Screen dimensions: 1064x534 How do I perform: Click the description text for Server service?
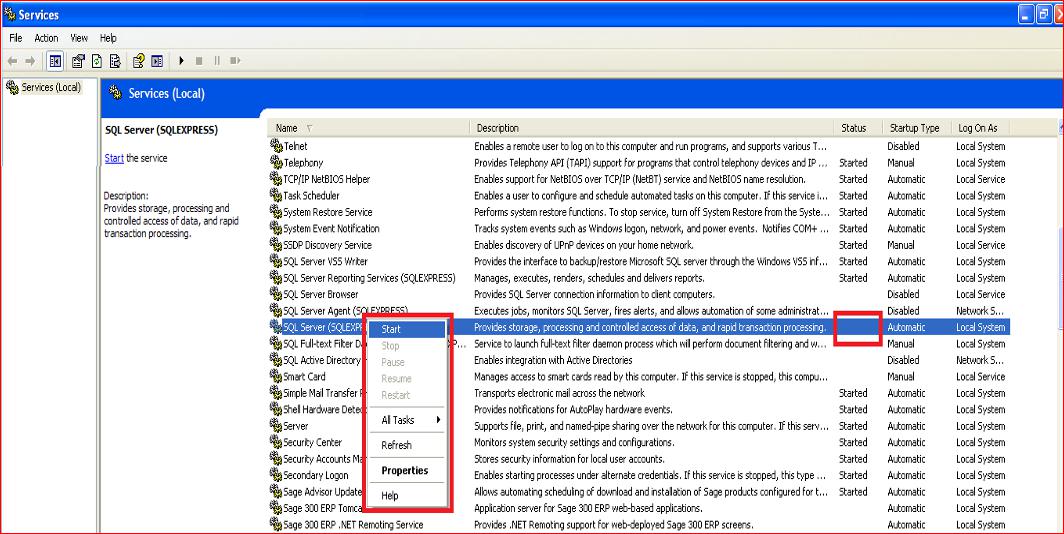(651, 426)
